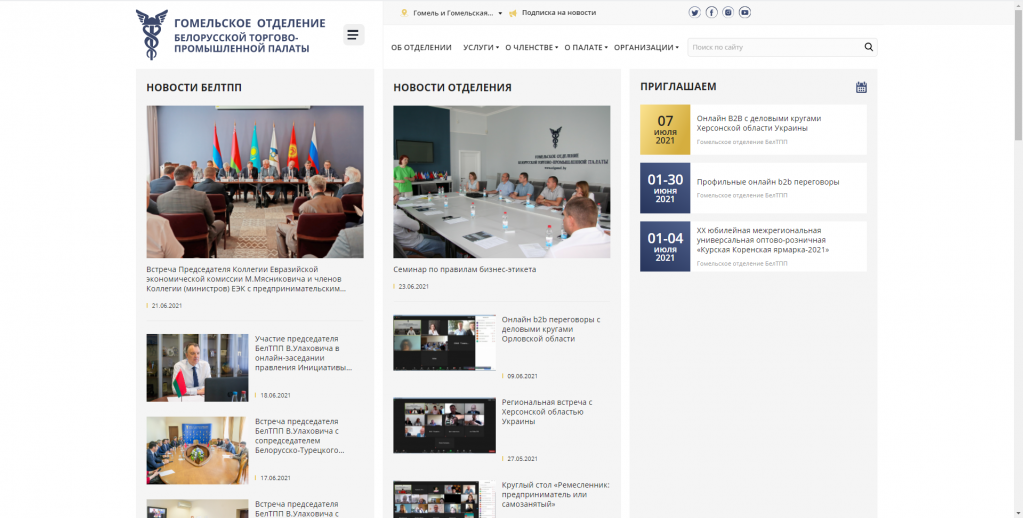
Task: Open Профильные онлайн b2b переговоры event
Action: click(x=768, y=182)
